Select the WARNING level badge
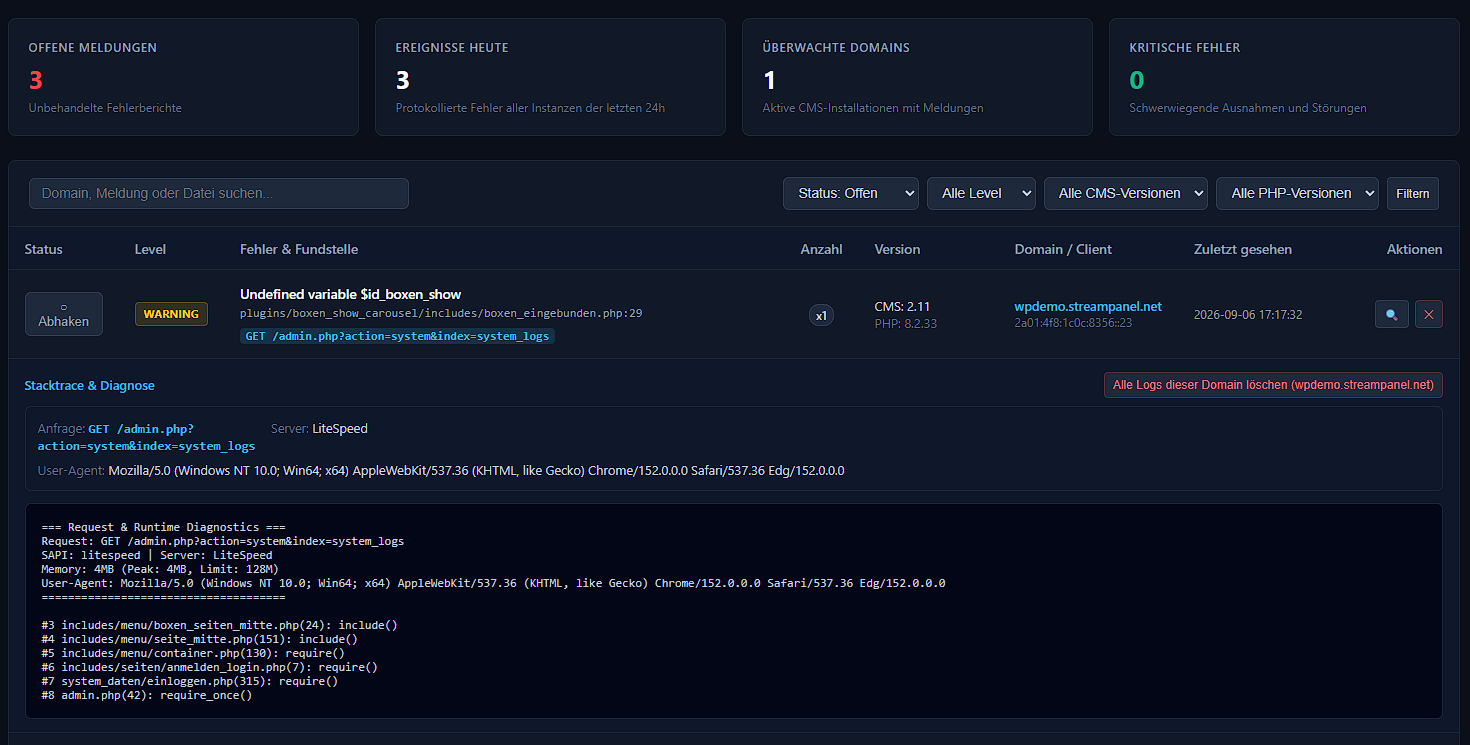The height and width of the screenshot is (745, 1470). [171, 314]
